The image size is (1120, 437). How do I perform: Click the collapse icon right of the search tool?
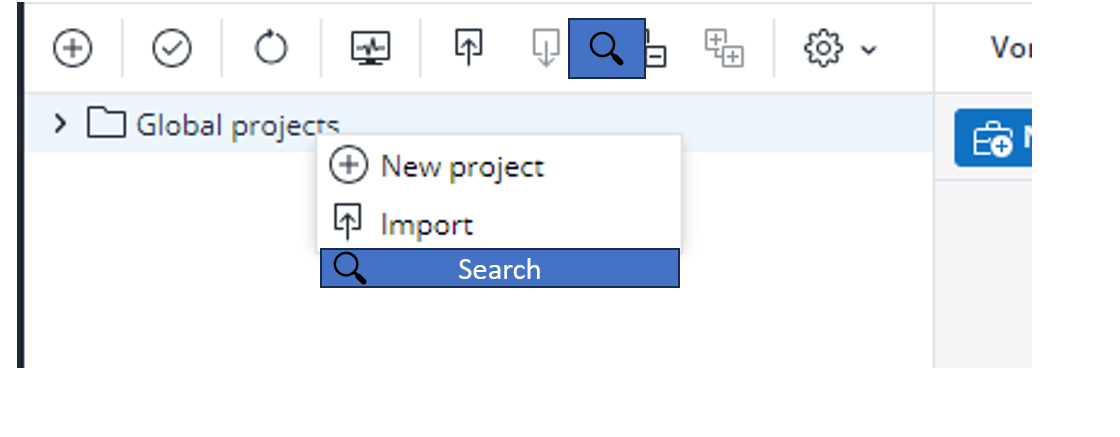coord(657,50)
